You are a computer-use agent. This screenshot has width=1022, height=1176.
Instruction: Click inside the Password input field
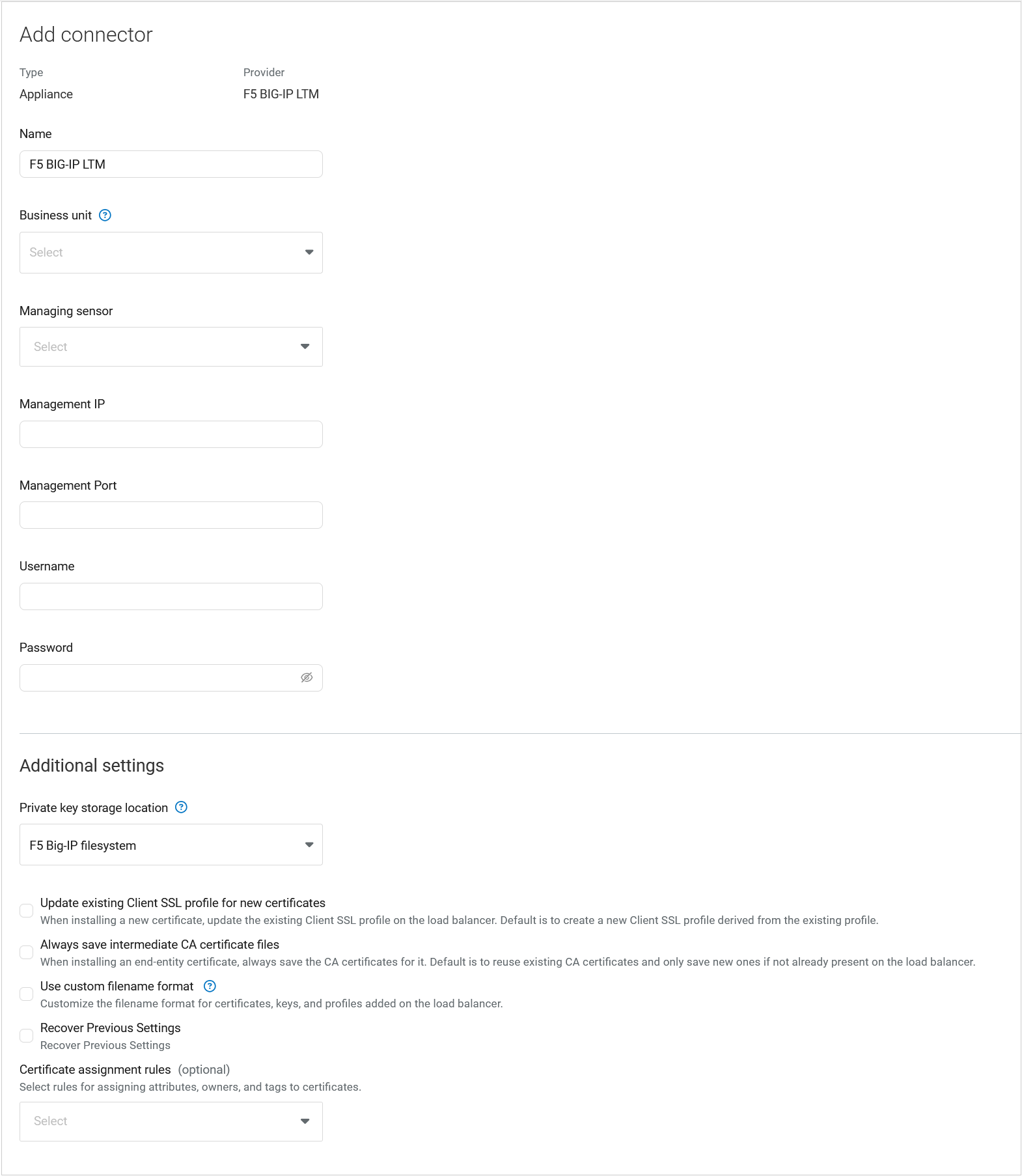pyautogui.click(x=156, y=677)
